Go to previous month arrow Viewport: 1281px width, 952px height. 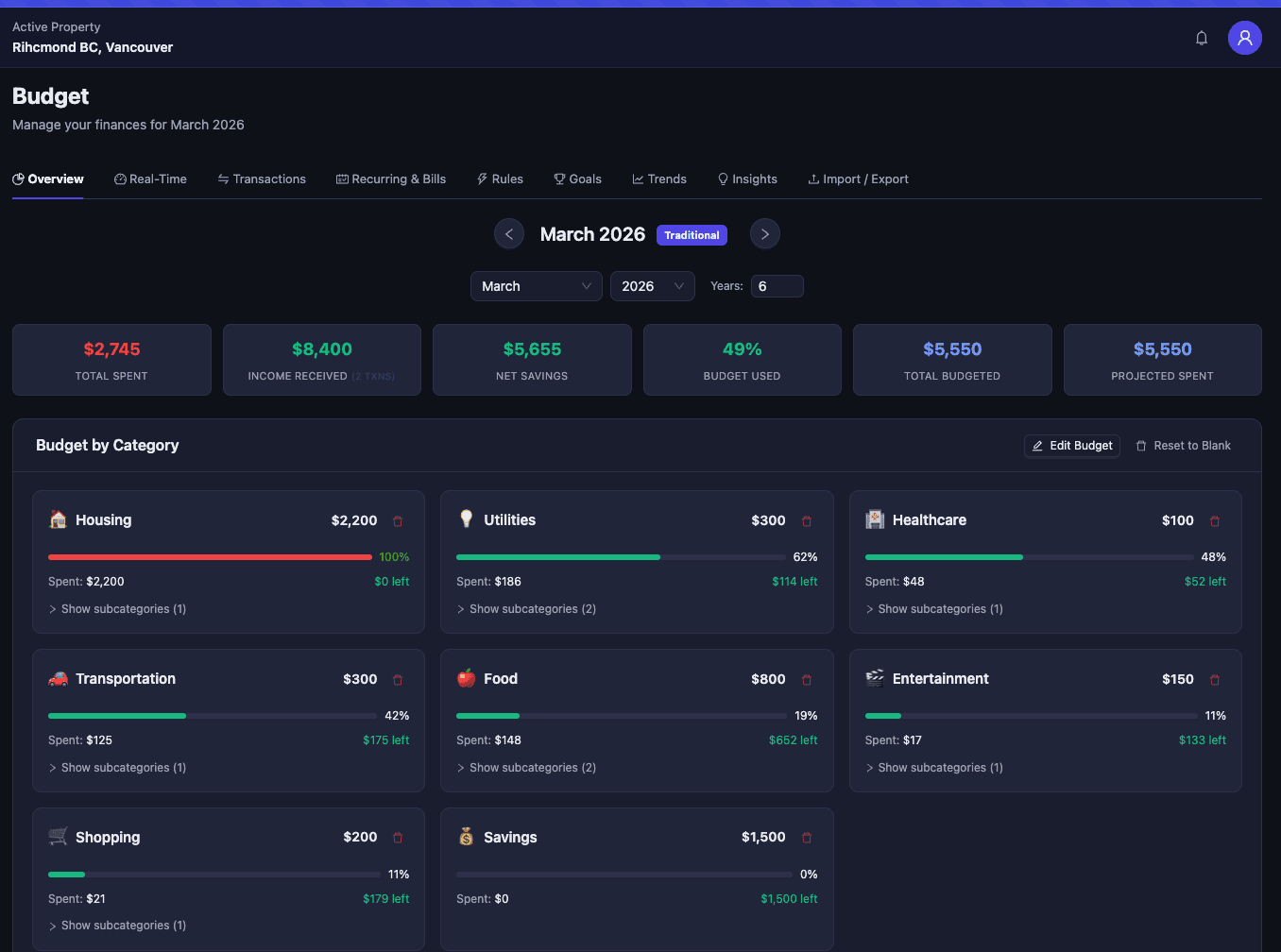[509, 234]
